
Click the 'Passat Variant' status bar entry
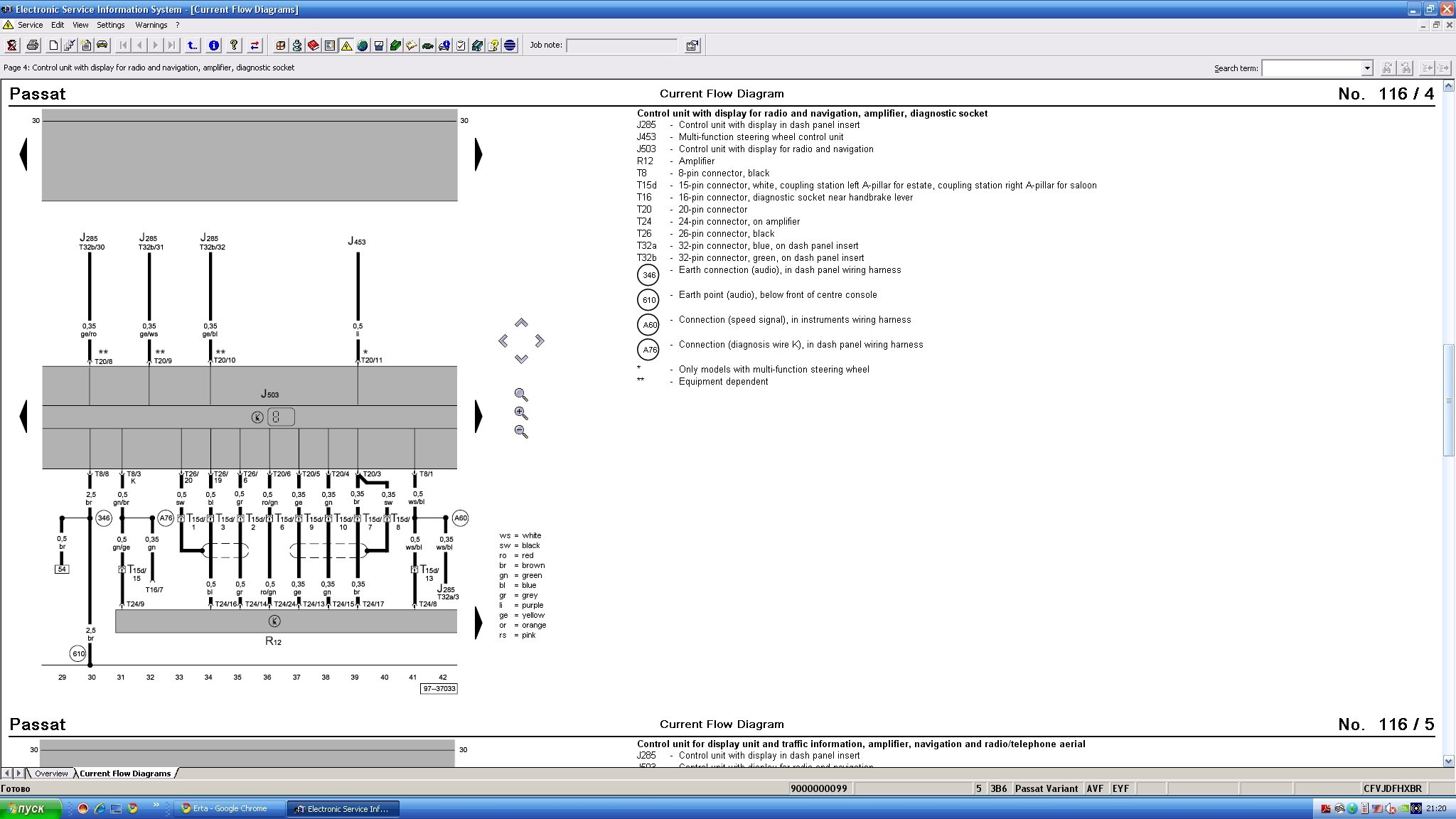pos(1046,788)
